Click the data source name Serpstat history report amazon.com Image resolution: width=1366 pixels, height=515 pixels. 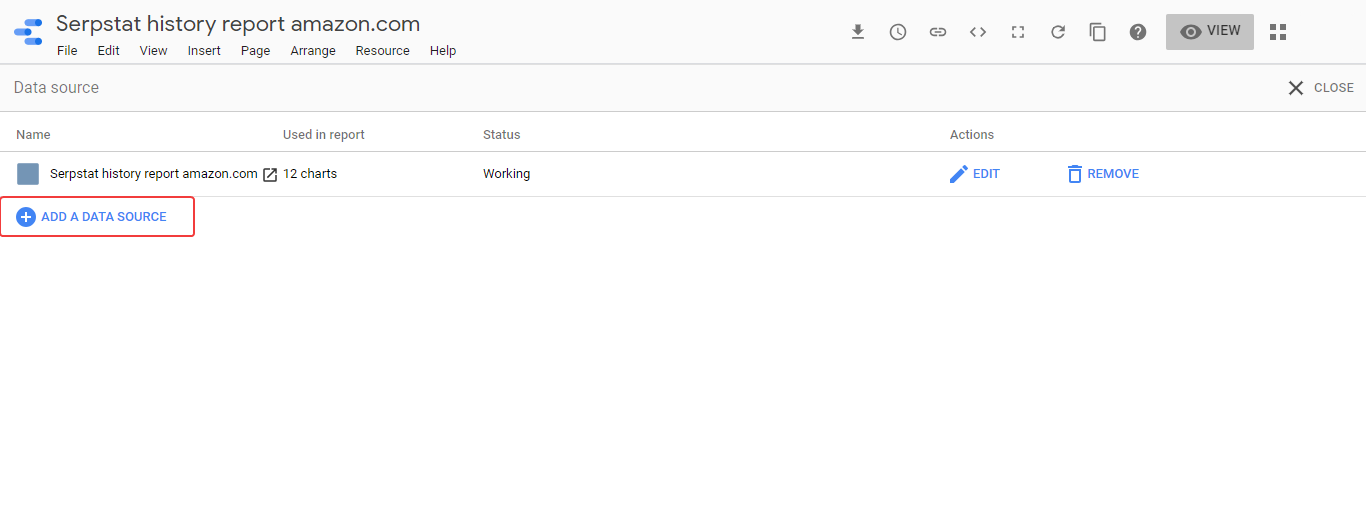click(154, 174)
